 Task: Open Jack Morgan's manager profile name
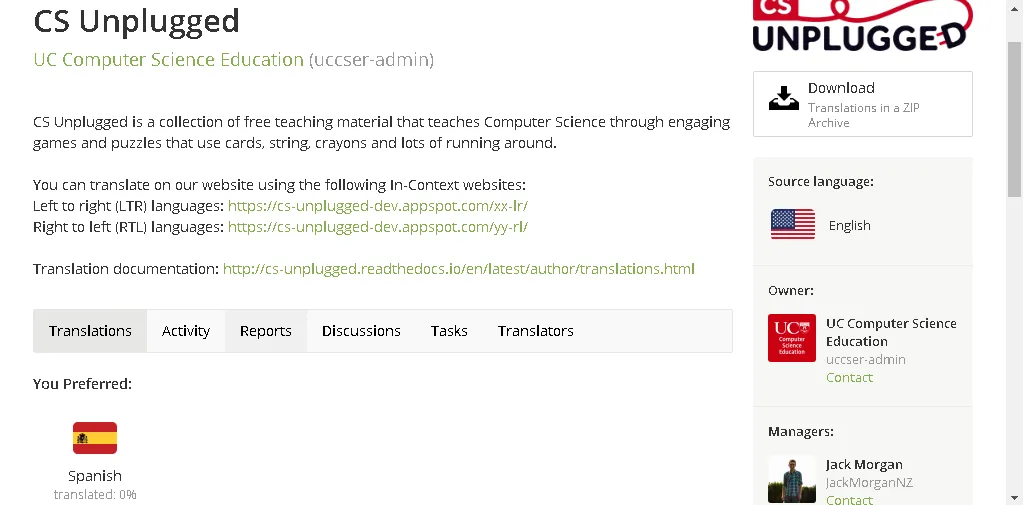(864, 464)
